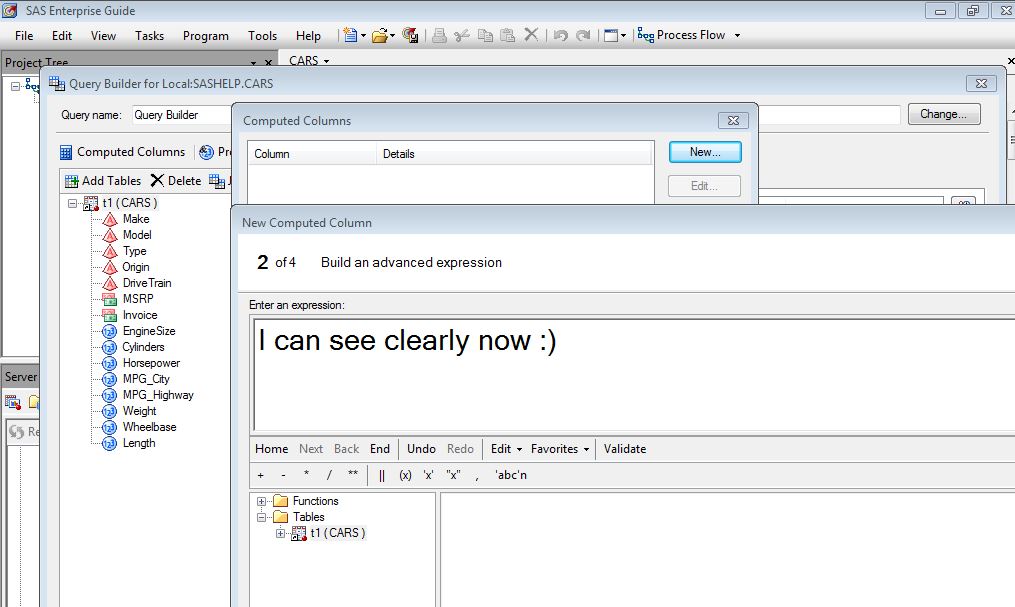The width and height of the screenshot is (1015, 607).
Task: Select the MSRP column in the tree
Action: click(138, 299)
